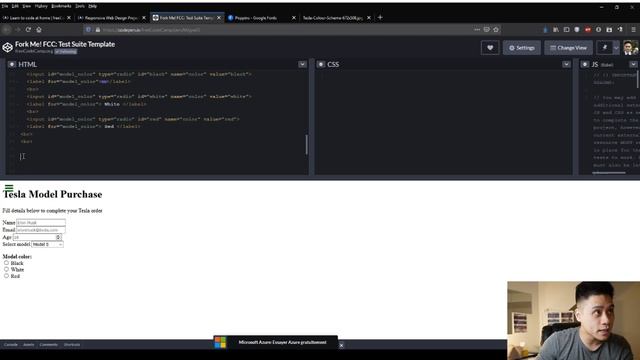Click the shield extension icon in toolbar
The height and width of the screenshot is (360, 640).
click(x=577, y=29)
